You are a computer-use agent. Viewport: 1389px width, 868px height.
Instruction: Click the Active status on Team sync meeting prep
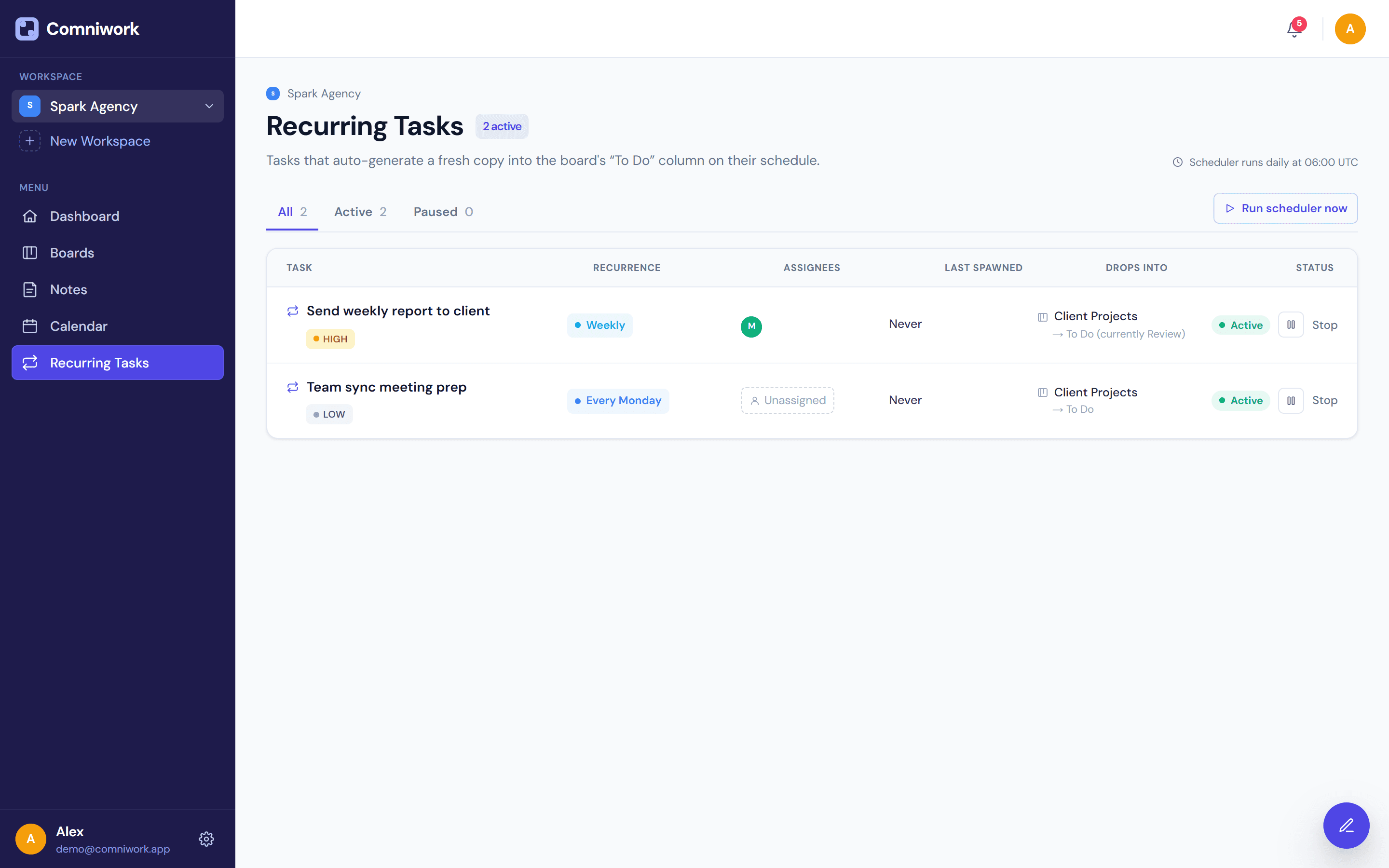pos(1240,400)
